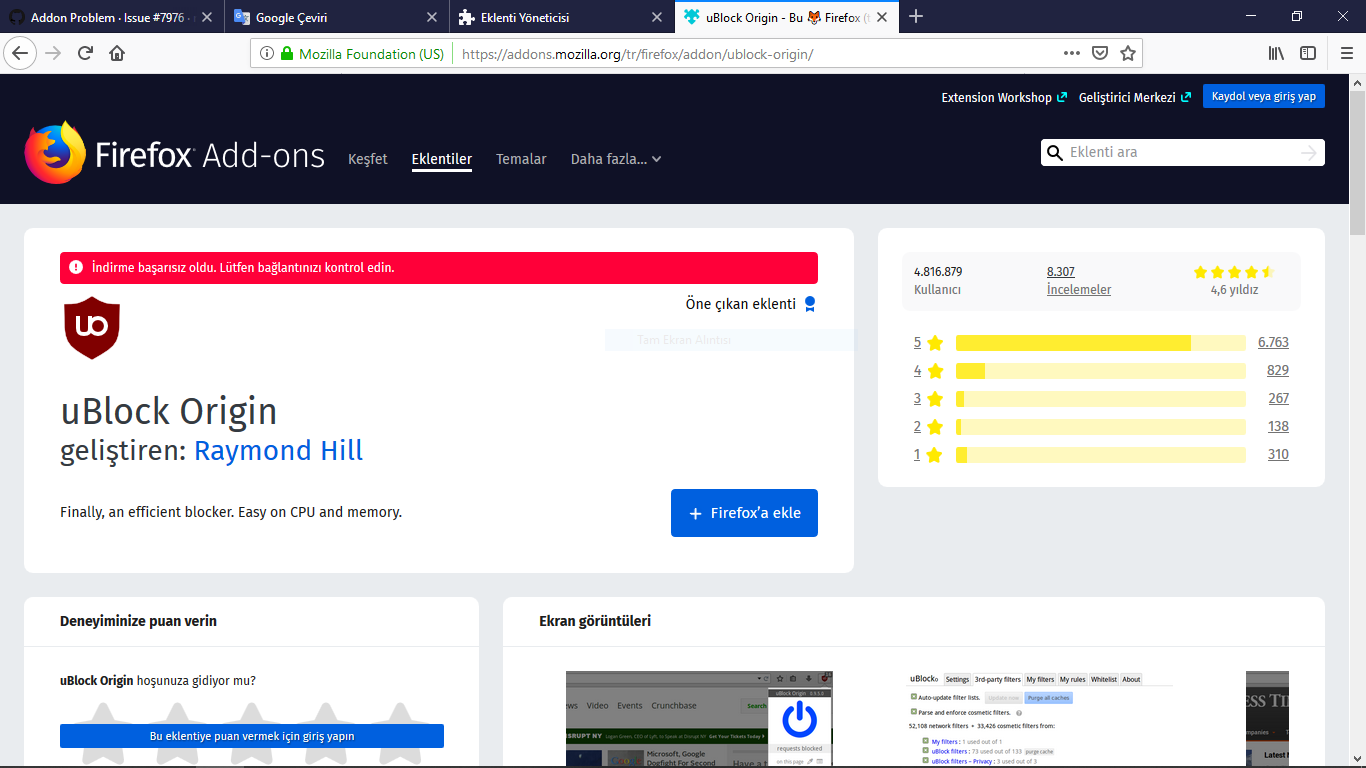Click the Back navigation arrow
The width and height of the screenshot is (1366, 768).
click(20, 53)
